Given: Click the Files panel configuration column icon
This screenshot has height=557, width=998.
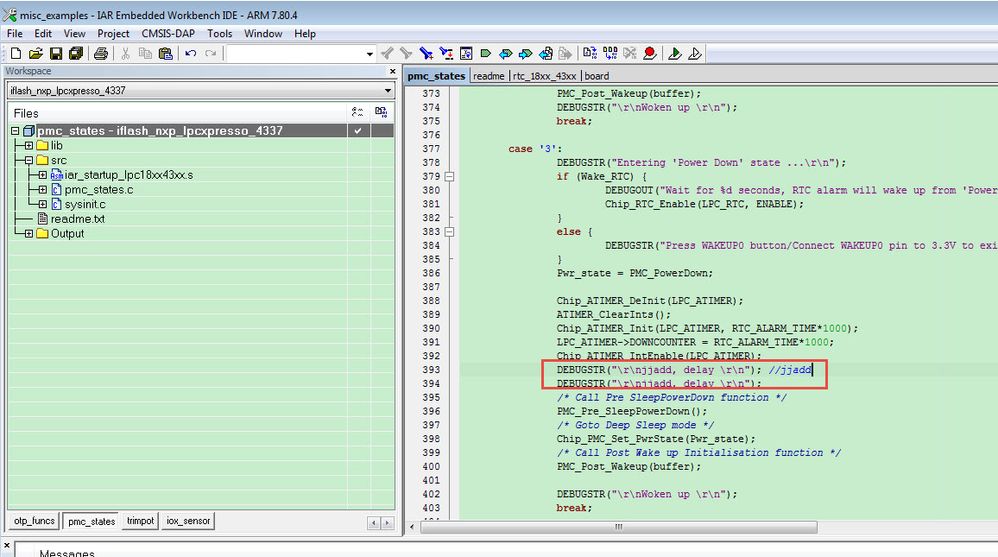Looking at the screenshot, I should point(358,113).
